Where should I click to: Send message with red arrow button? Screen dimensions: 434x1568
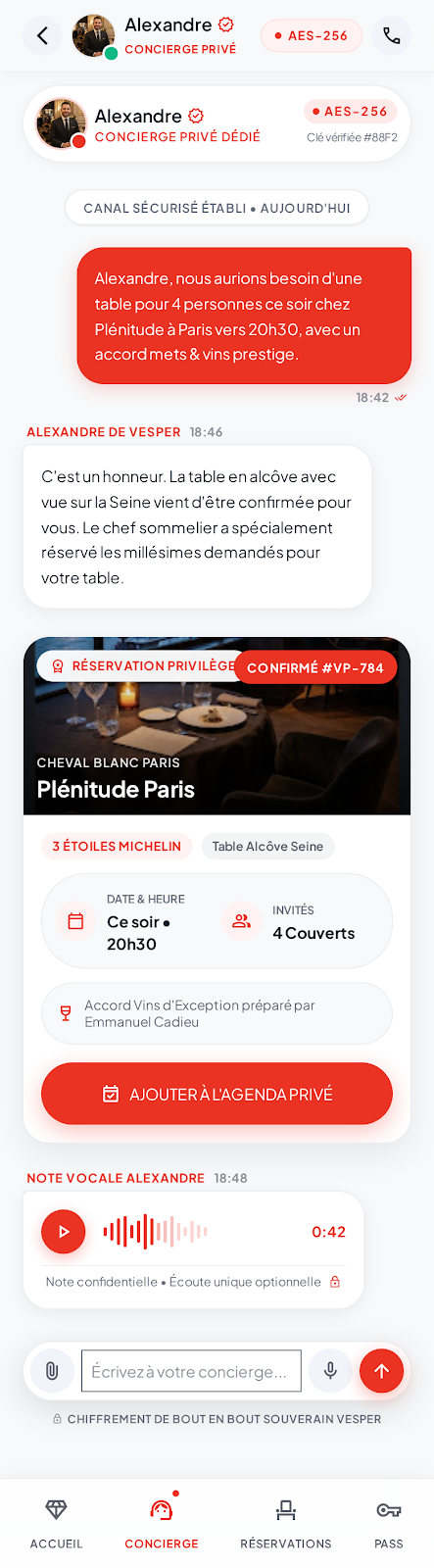[382, 1371]
